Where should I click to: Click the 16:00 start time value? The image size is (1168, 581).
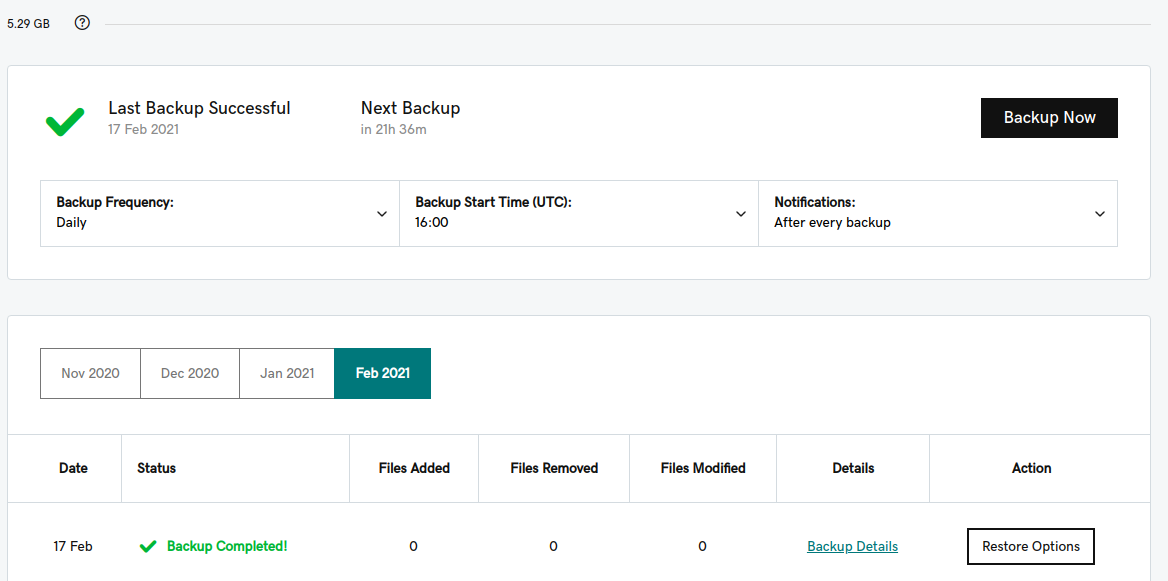tap(432, 222)
